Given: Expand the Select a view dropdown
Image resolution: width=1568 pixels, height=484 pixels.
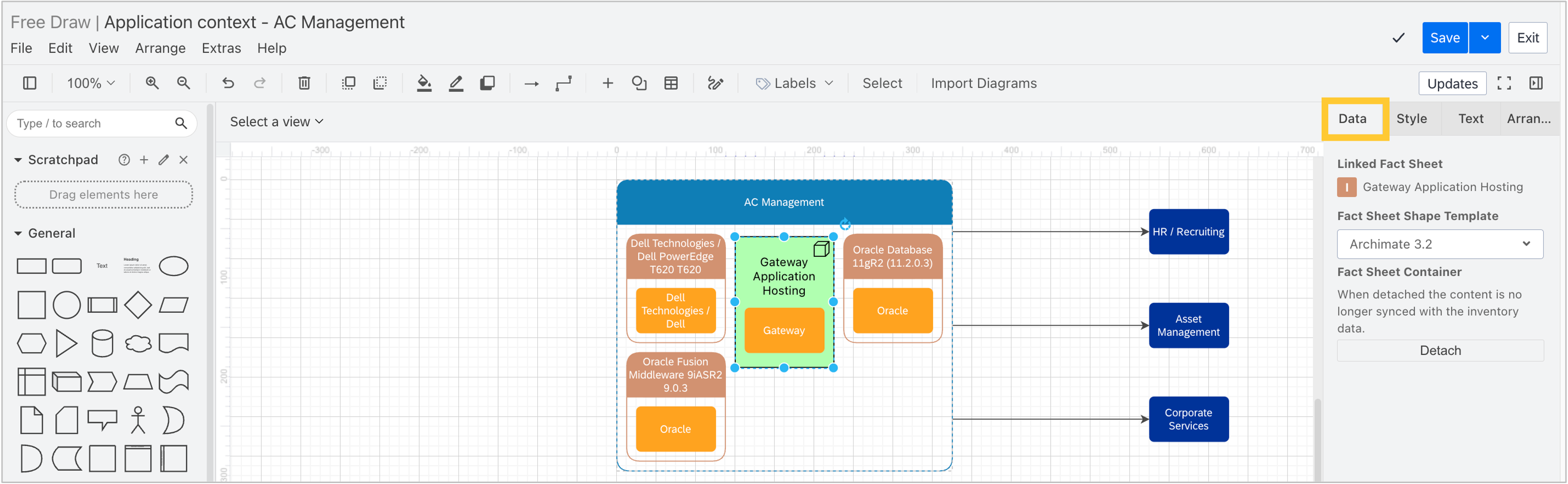Looking at the screenshot, I should (277, 121).
